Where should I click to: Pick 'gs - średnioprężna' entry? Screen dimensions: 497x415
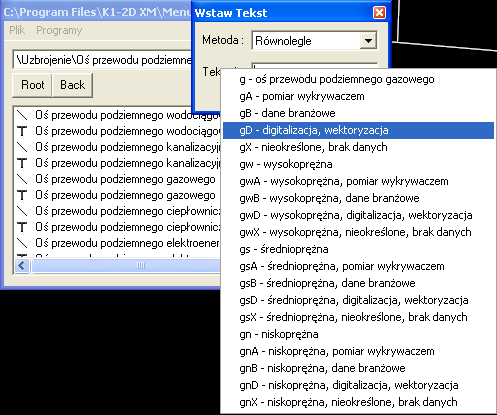[x=358, y=249]
